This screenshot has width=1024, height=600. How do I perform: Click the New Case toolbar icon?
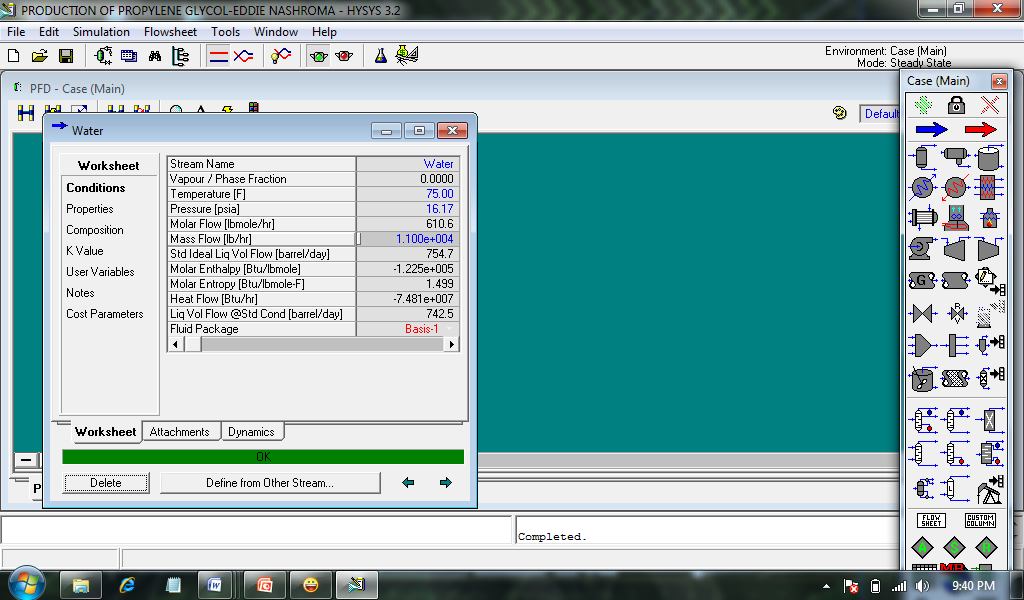[14, 56]
